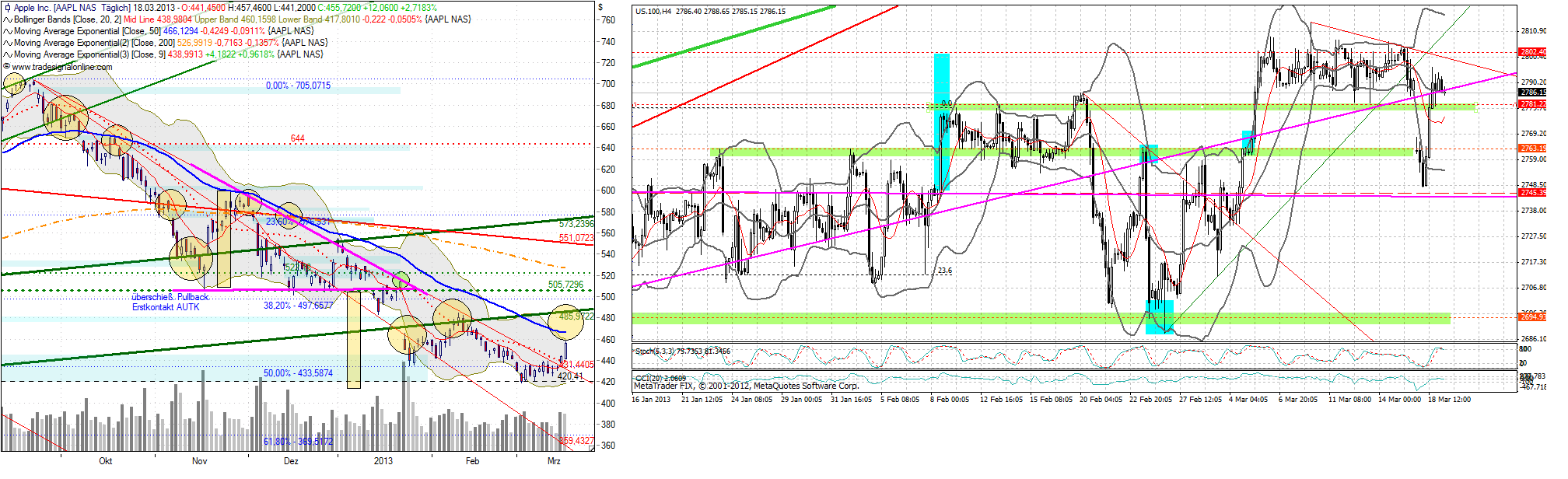This screenshot has height=479, width=1568.
Task: Click the '700' tick on AAPL price axis
Action: pos(608,84)
